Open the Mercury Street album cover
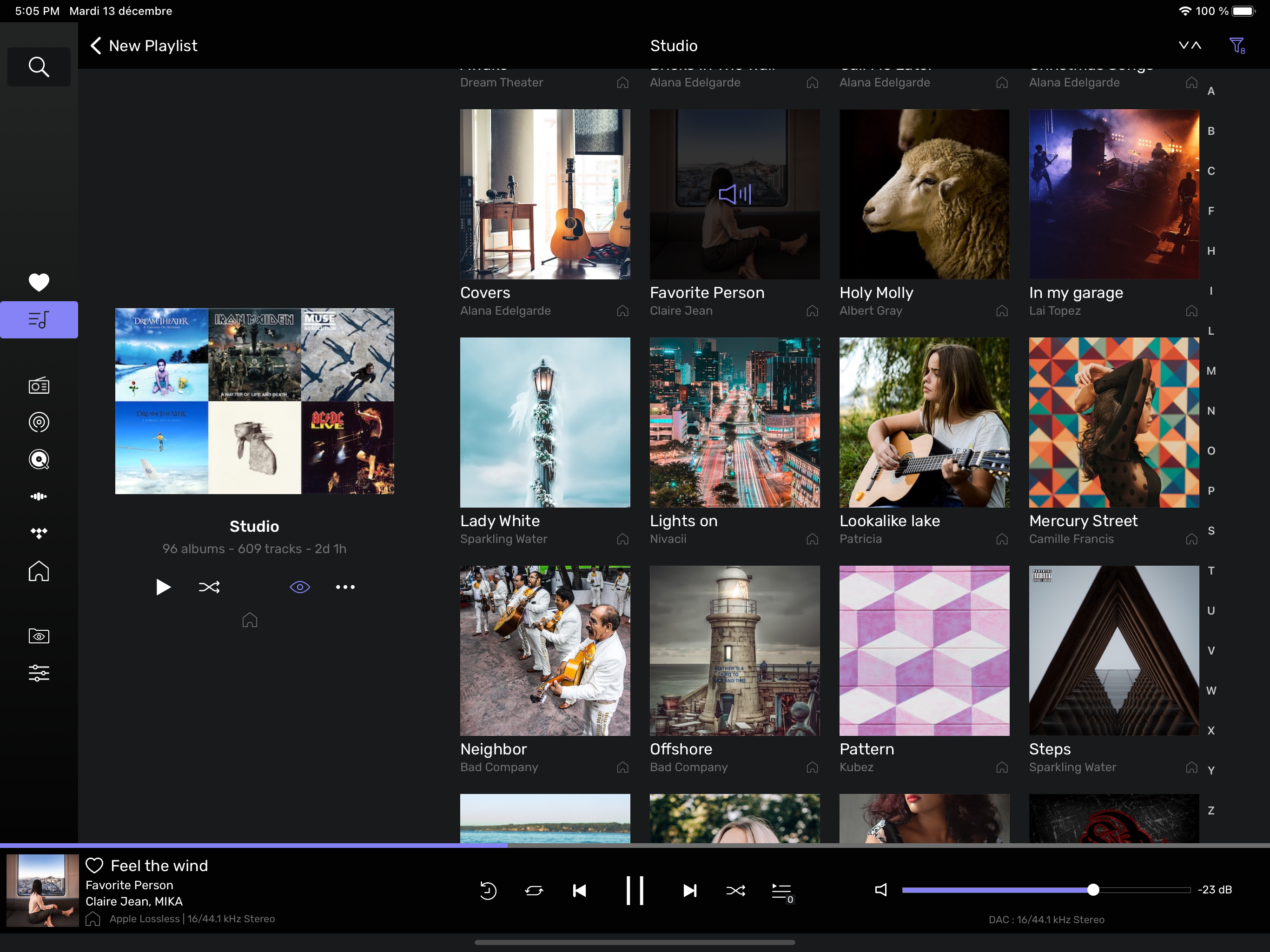The height and width of the screenshot is (952, 1270). pyautogui.click(x=1114, y=422)
